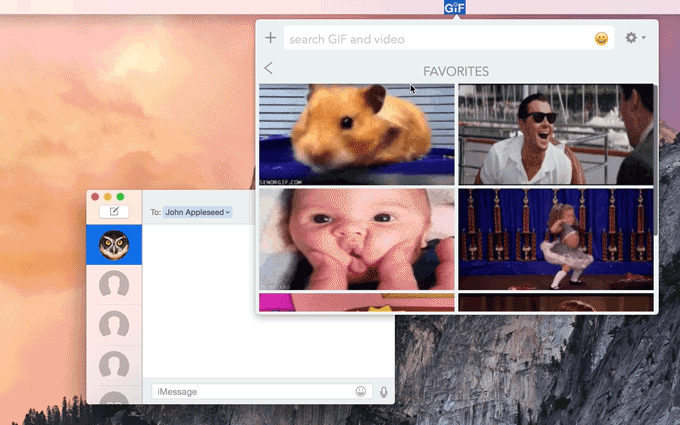The height and width of the screenshot is (425, 680).
Task: Click the pink GIF thumbnail at bottom left
Action: pyautogui.click(x=356, y=302)
